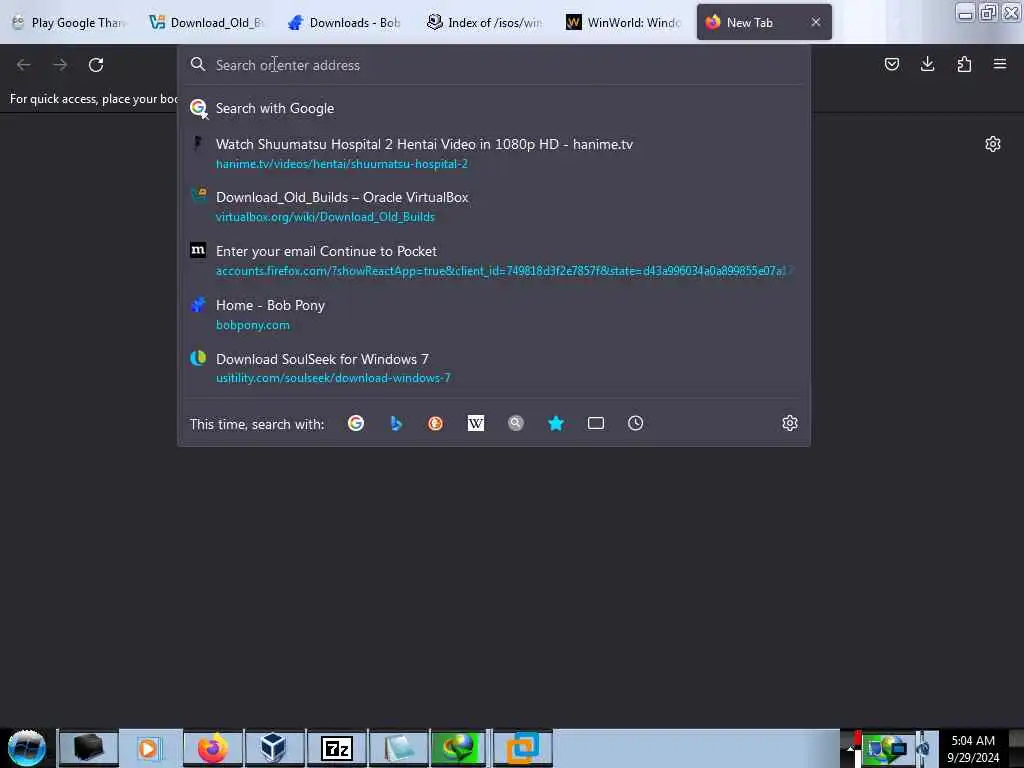Switch to Play Google Thanksgiving tab
Viewport: 1024px width, 768px height.
click(x=71, y=22)
